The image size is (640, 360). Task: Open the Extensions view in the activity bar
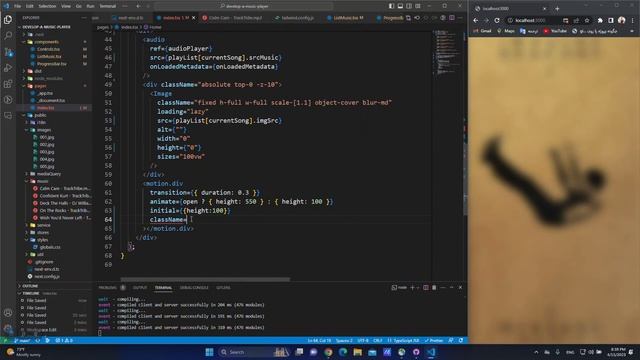8,84
